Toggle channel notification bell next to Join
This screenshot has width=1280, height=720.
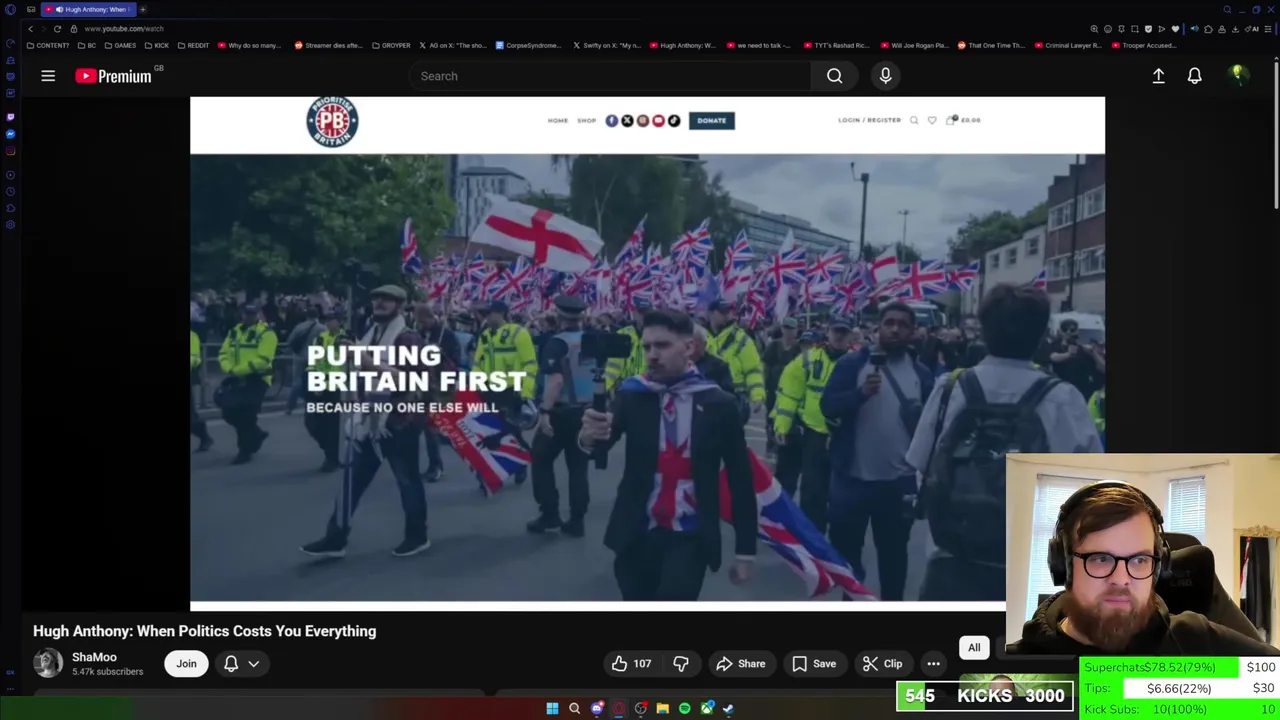[231, 664]
